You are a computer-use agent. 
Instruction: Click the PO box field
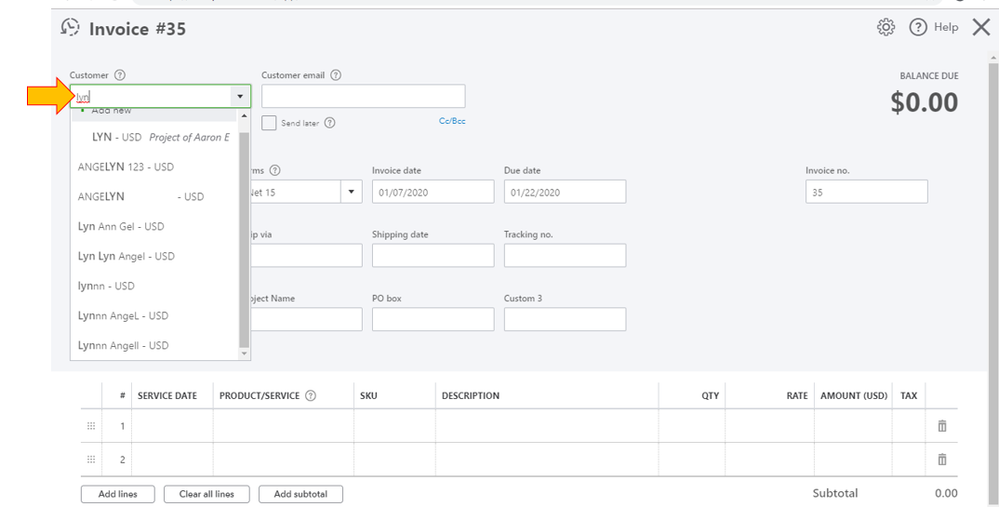(433, 319)
